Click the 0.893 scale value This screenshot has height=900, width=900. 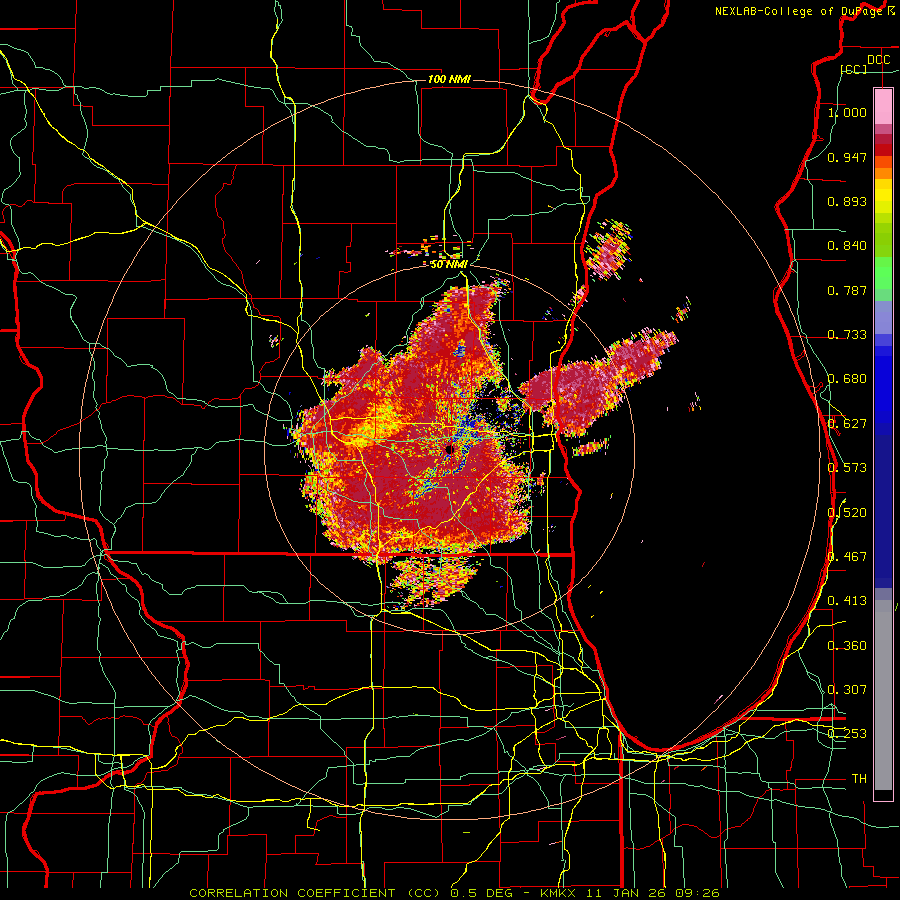[847, 201]
